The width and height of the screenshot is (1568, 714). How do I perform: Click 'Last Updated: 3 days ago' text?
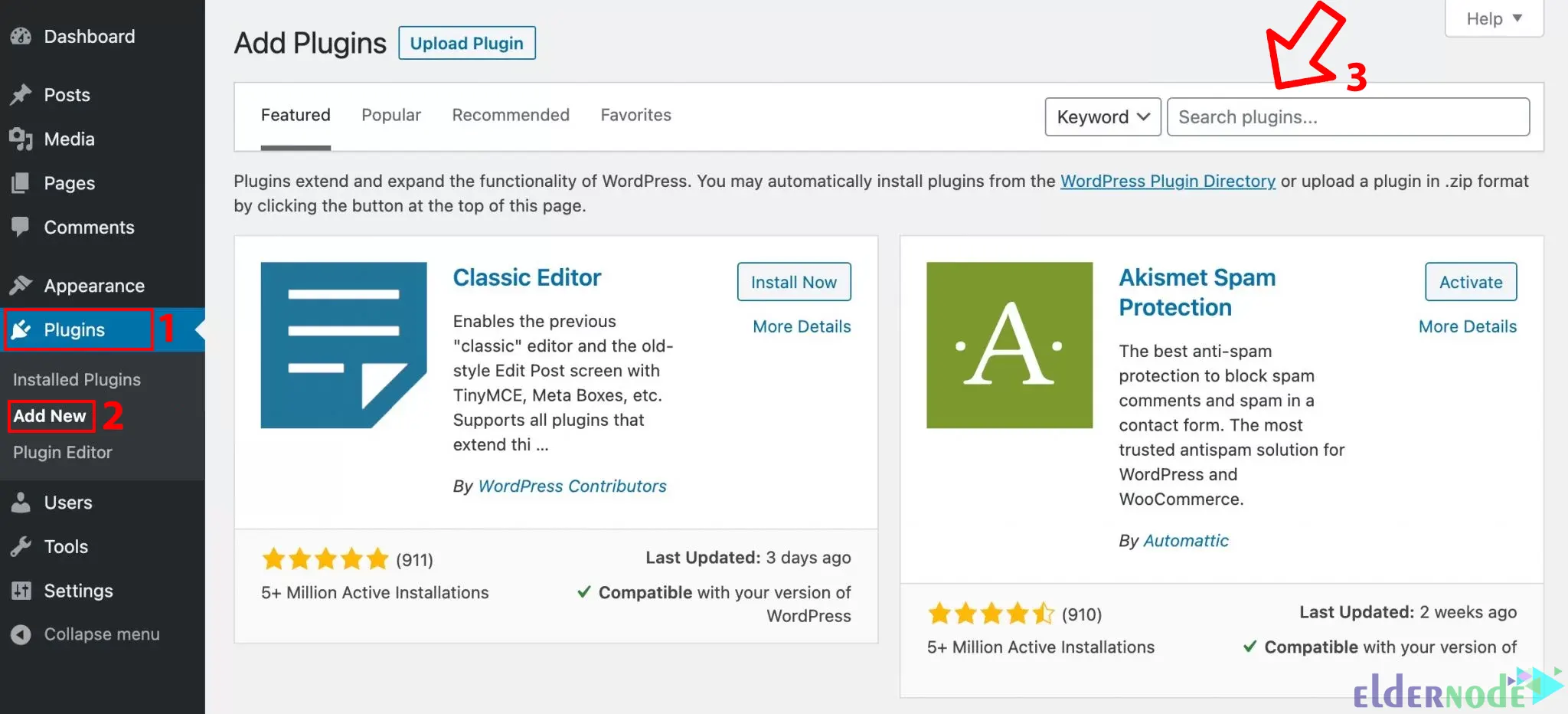click(x=748, y=558)
